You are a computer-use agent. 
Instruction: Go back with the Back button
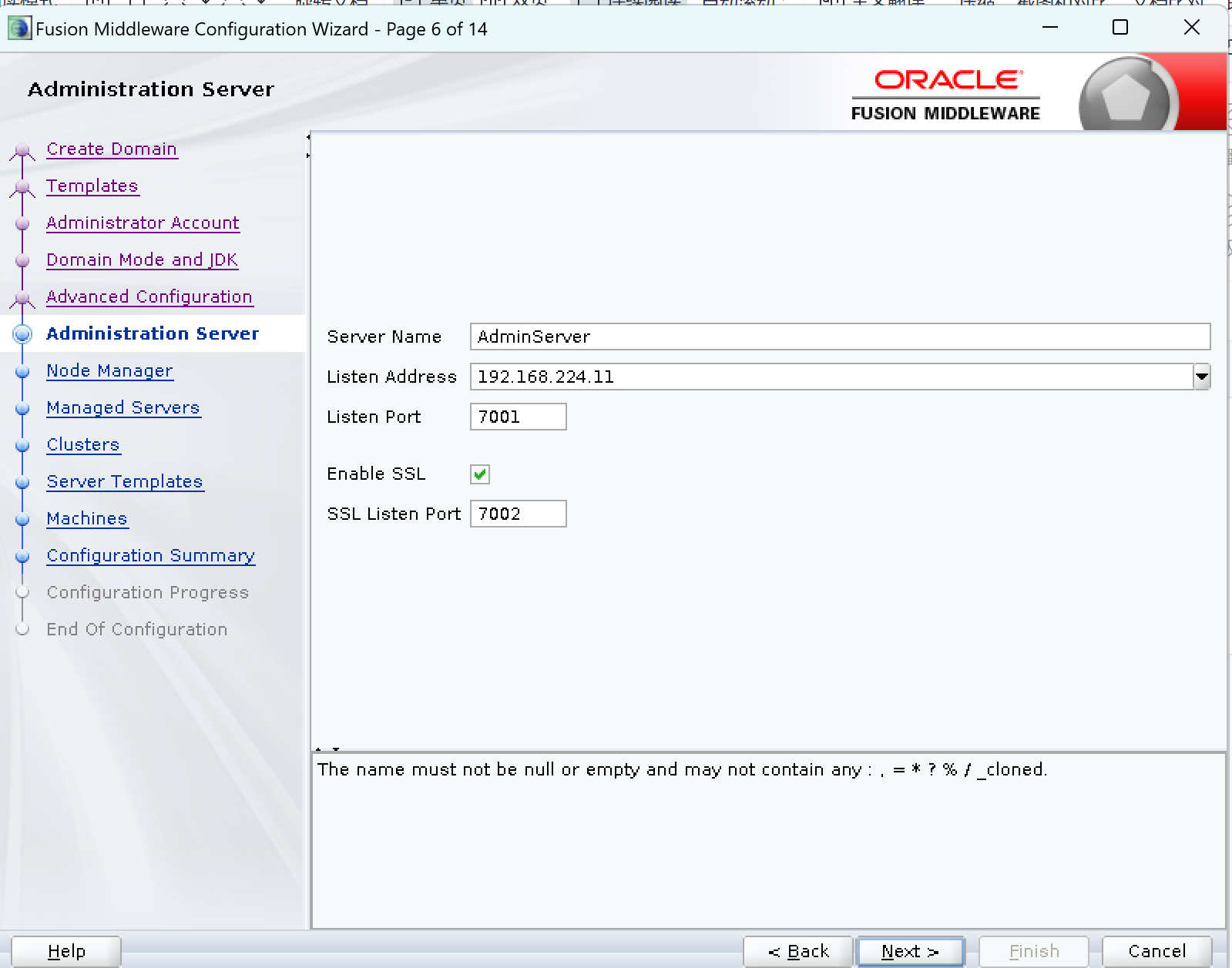(798, 951)
